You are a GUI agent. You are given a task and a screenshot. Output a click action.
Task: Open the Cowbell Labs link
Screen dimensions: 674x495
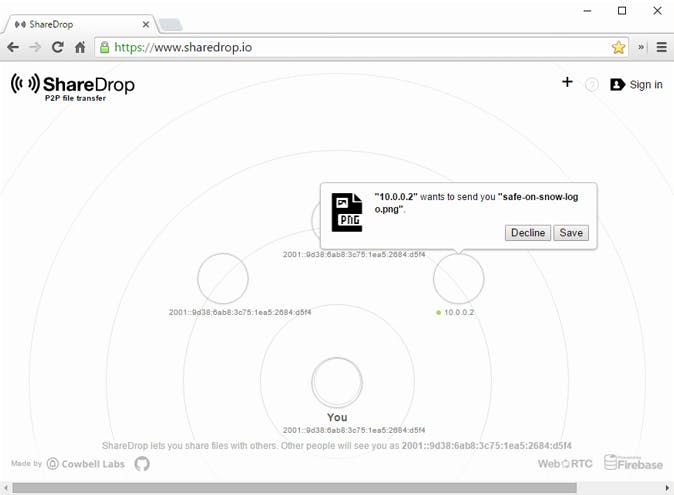[86, 464]
